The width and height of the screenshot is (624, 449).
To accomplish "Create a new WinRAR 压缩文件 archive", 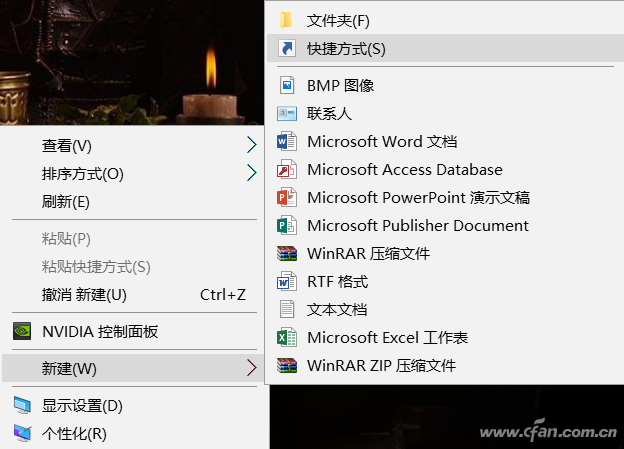I will pos(445,254).
